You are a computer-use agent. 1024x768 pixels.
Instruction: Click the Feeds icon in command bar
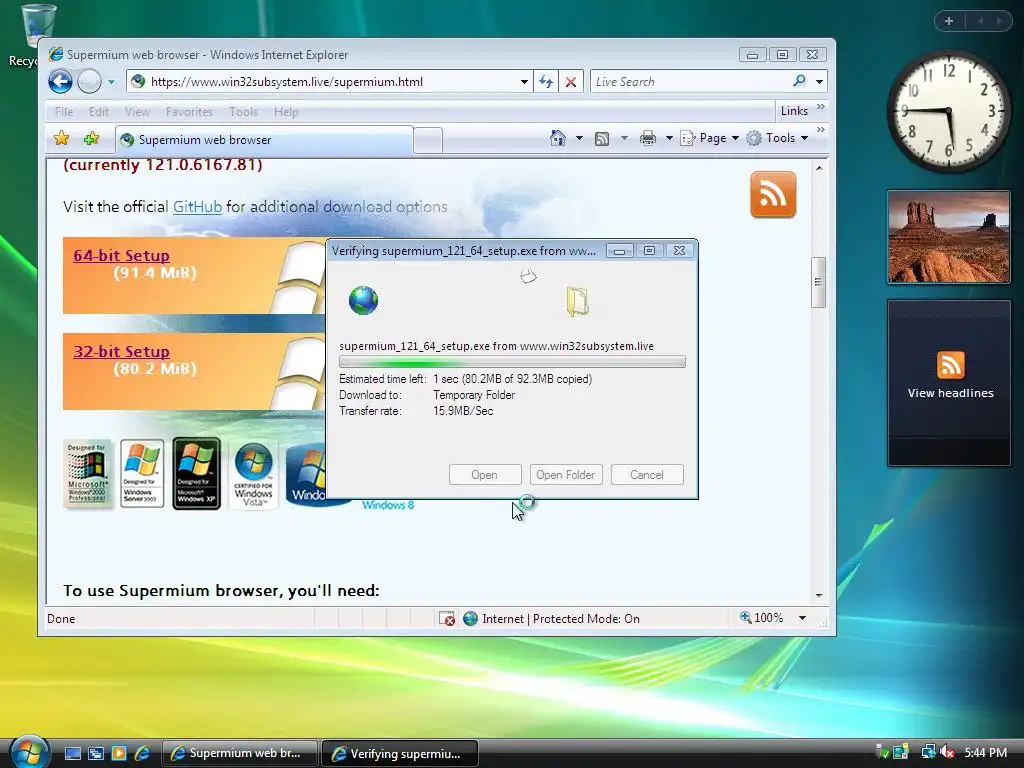coord(602,138)
